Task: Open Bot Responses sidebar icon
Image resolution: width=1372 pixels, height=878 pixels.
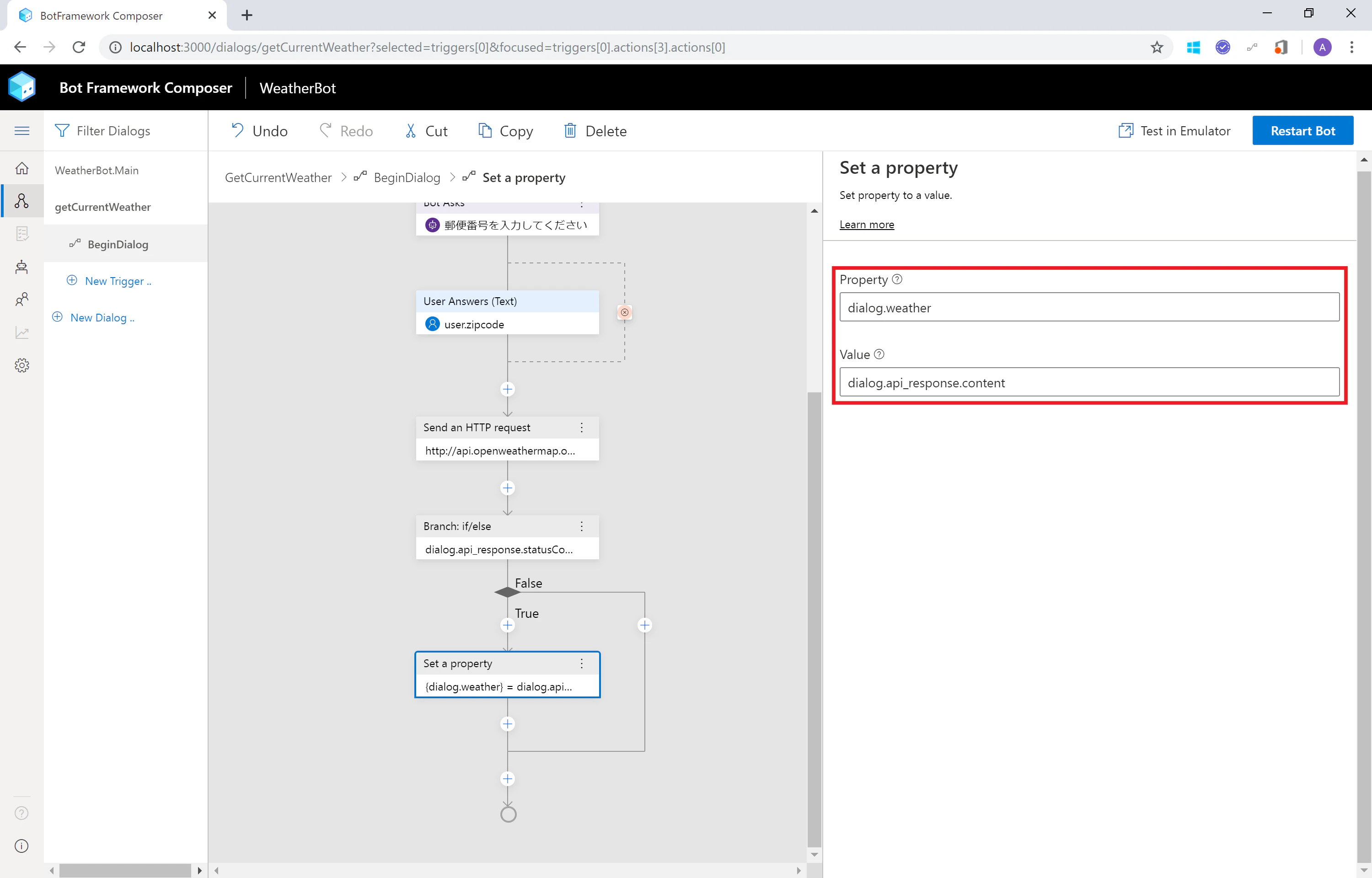Action: 21,234
